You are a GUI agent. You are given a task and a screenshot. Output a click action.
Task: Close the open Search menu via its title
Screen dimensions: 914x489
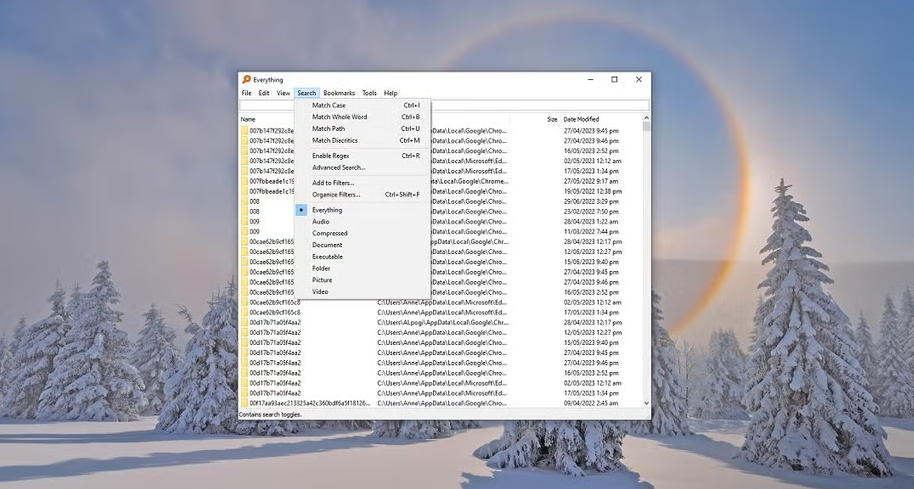[x=307, y=93]
